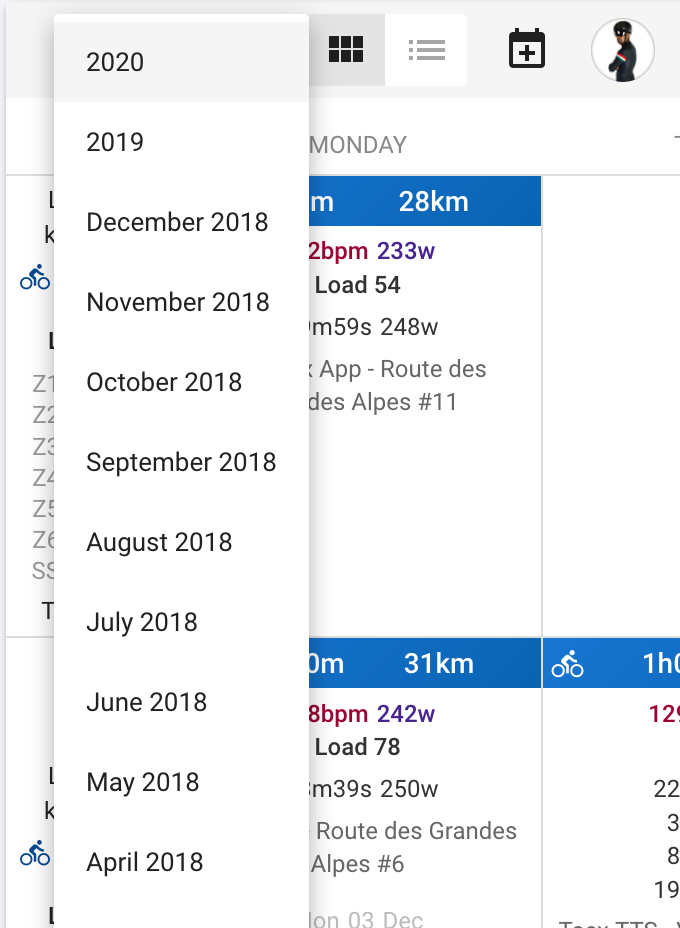Go to June 2018

tap(181, 702)
